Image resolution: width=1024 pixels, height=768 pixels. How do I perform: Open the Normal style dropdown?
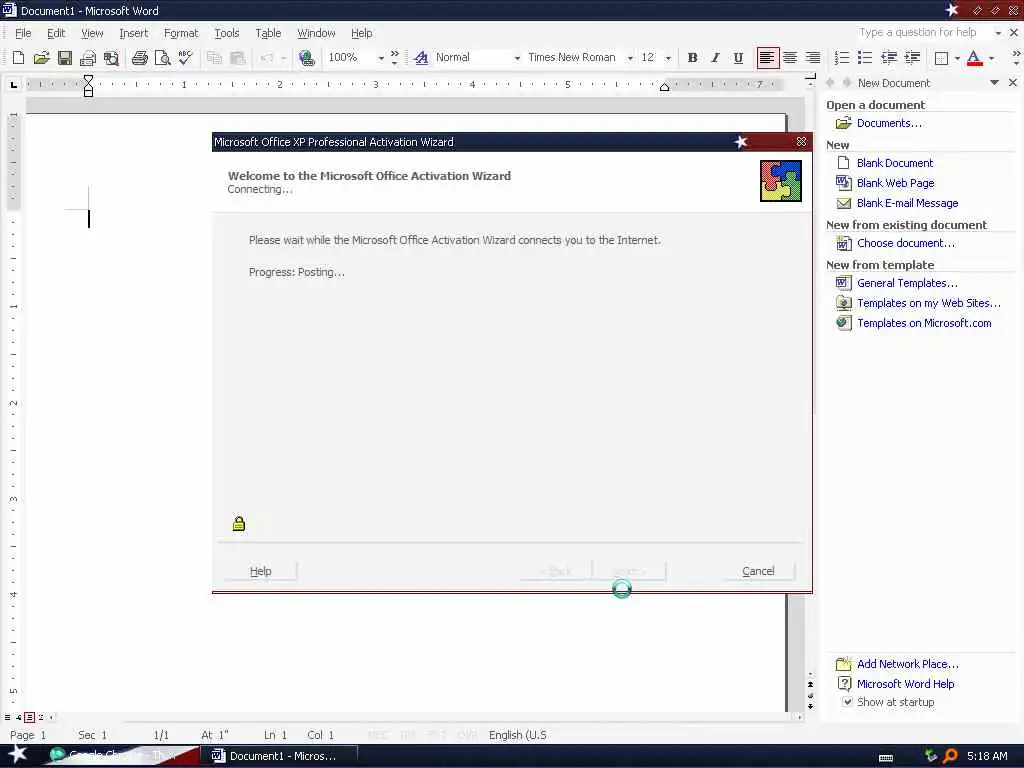pyautogui.click(x=517, y=58)
